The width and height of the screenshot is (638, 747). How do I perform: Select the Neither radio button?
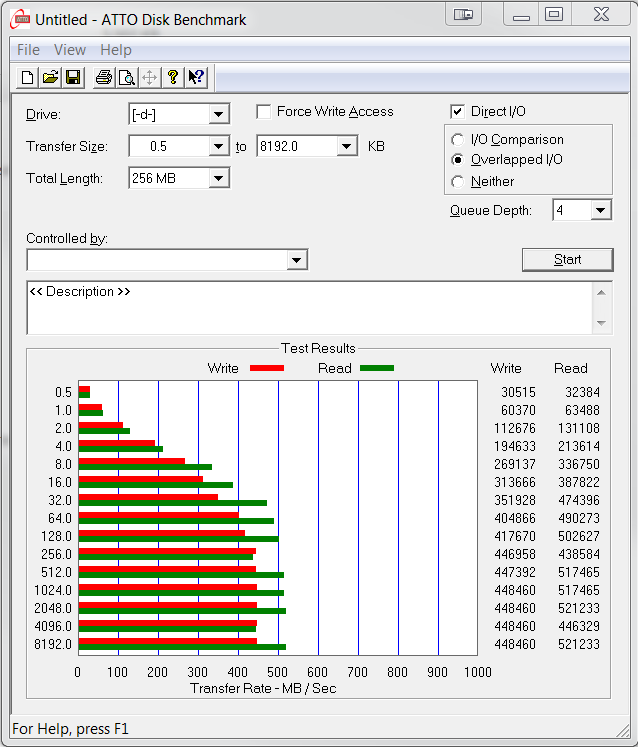[458, 182]
